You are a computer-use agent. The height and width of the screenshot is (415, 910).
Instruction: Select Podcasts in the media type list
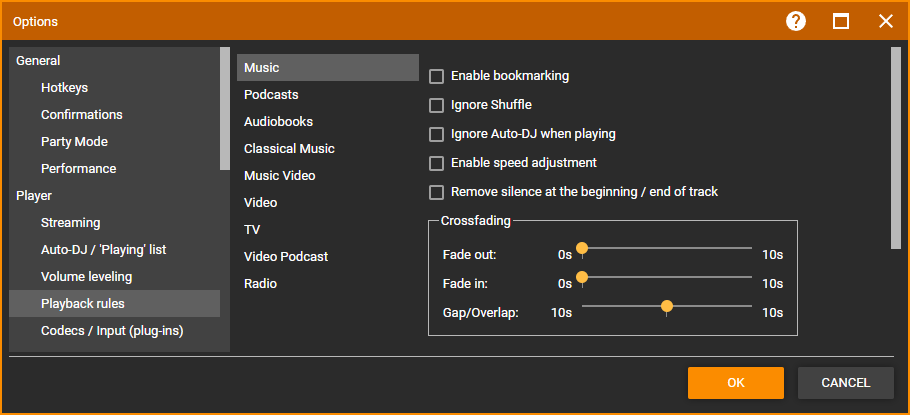coord(271,95)
